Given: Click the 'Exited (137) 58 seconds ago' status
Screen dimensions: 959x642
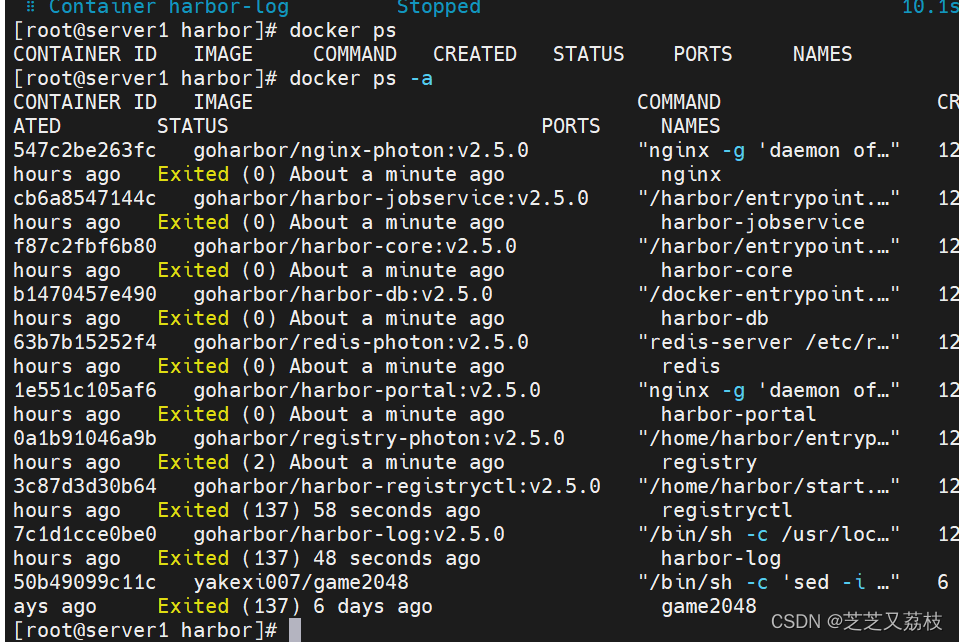Looking at the screenshot, I should [x=319, y=510].
